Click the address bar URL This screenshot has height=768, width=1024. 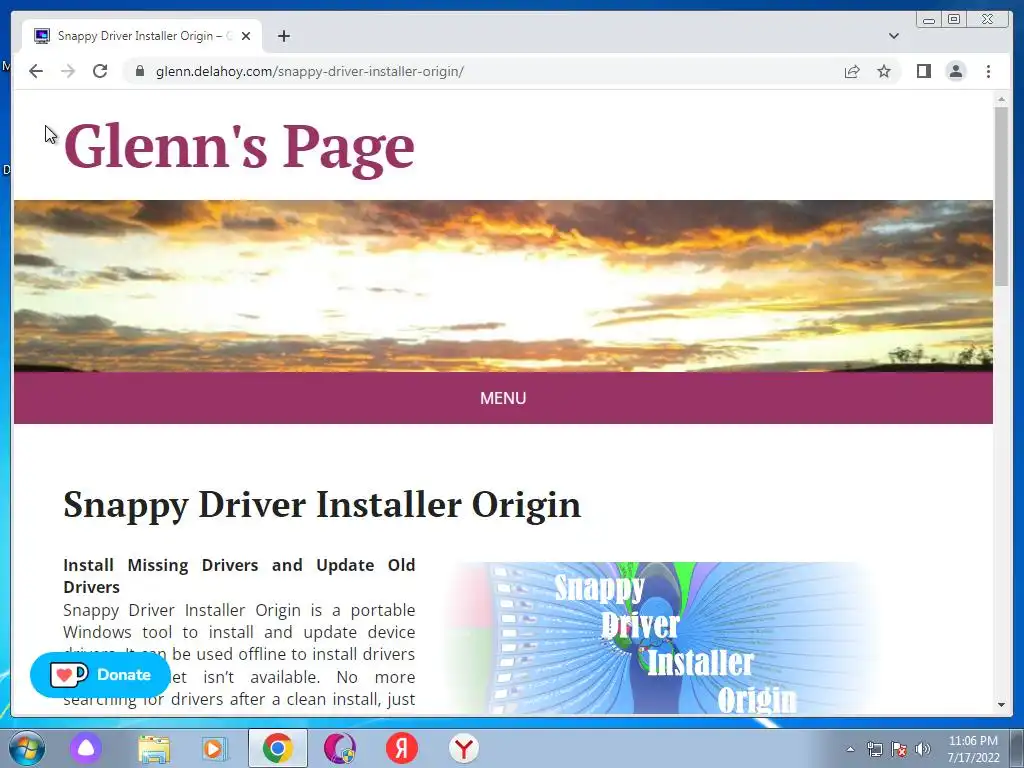[x=310, y=71]
